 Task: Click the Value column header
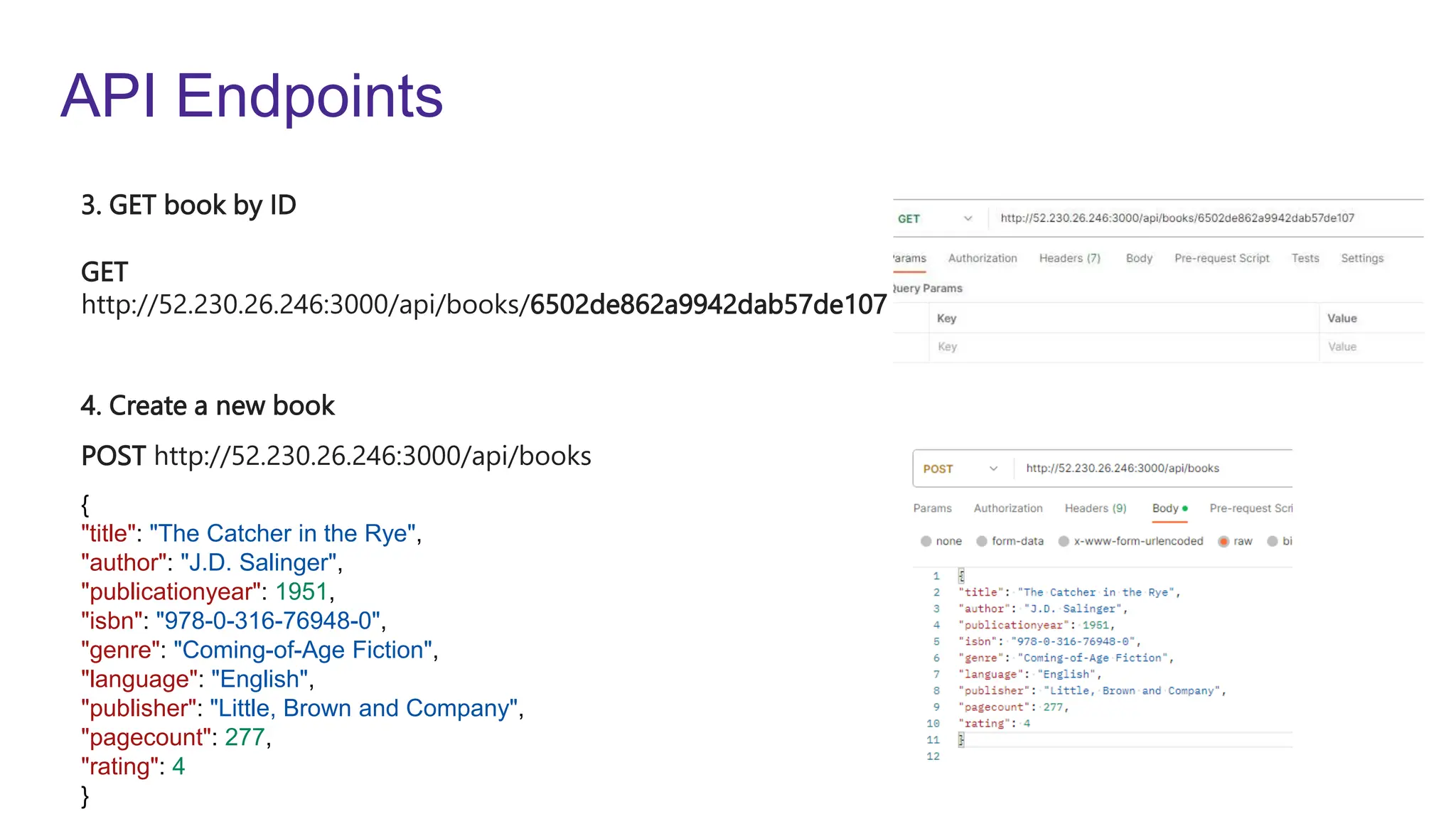[x=1342, y=318]
